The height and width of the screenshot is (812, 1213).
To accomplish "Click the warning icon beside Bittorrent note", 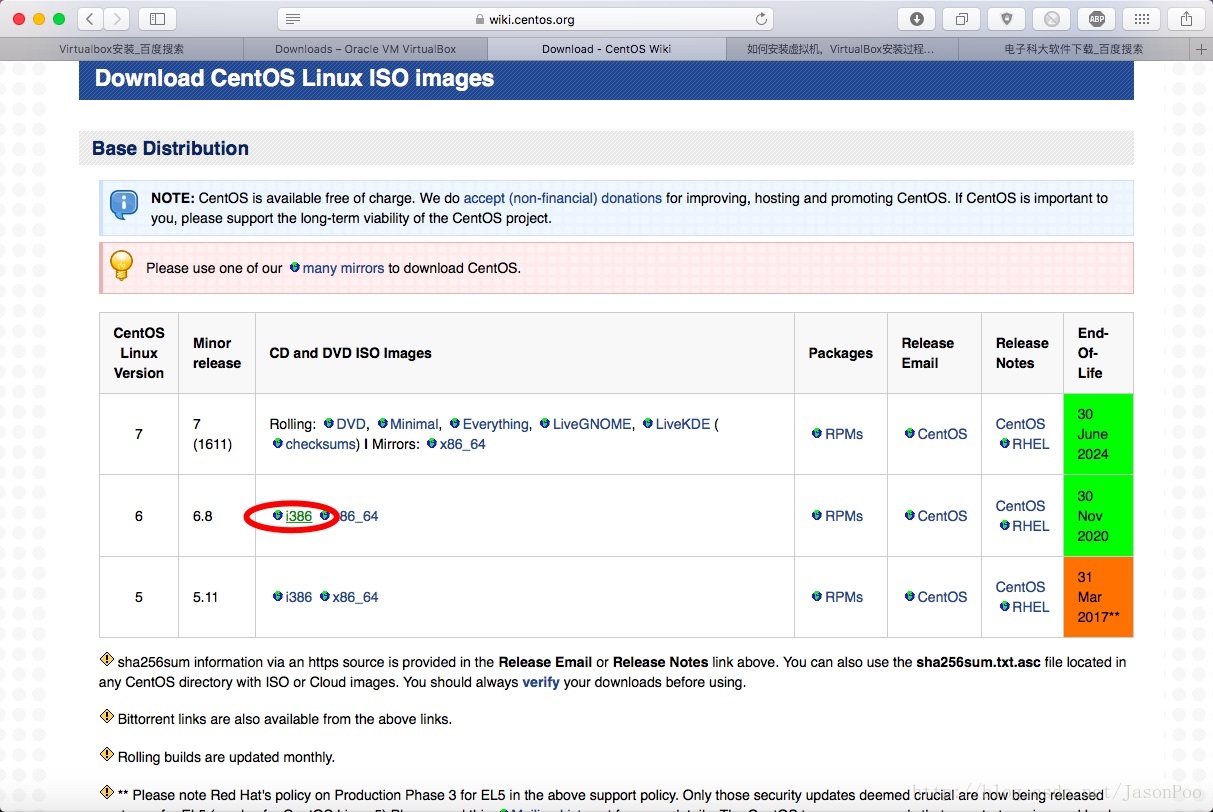I will coord(107,717).
